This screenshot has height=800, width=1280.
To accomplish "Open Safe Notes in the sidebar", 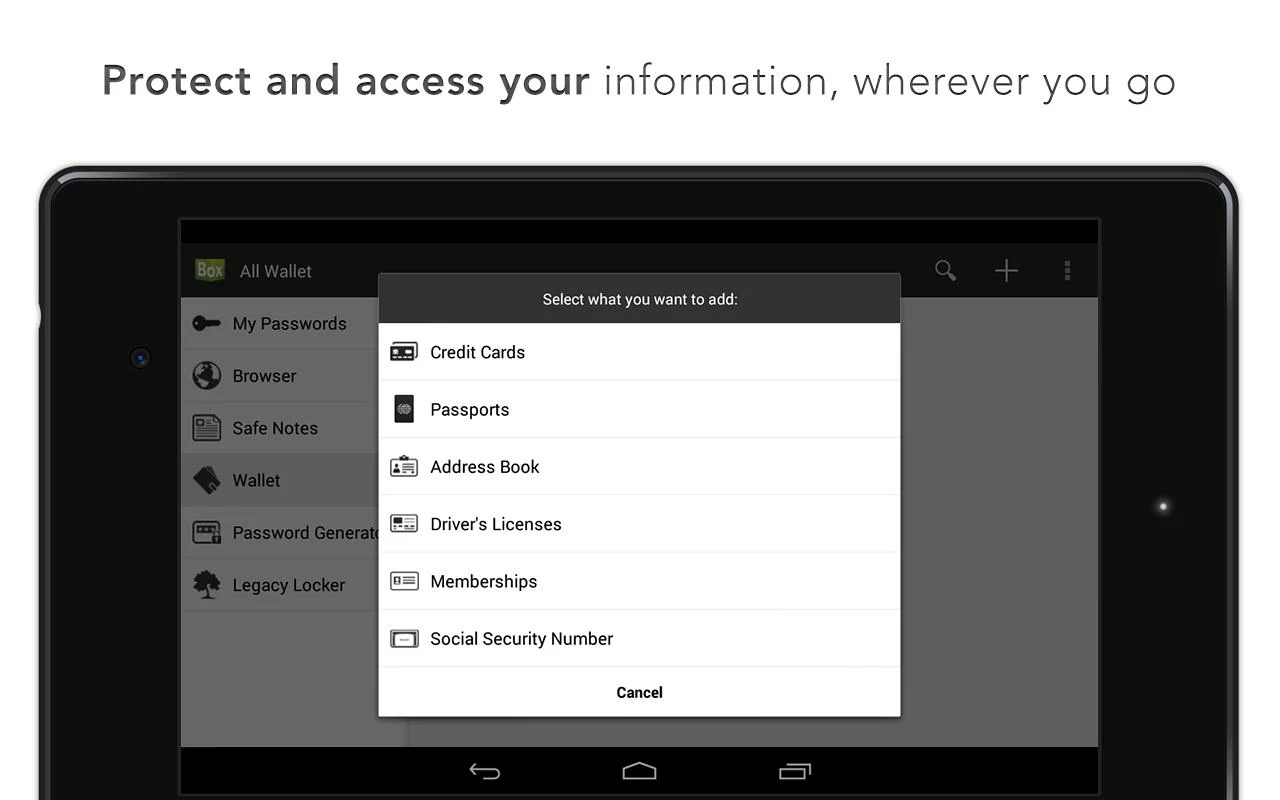I will pyautogui.click(x=280, y=428).
